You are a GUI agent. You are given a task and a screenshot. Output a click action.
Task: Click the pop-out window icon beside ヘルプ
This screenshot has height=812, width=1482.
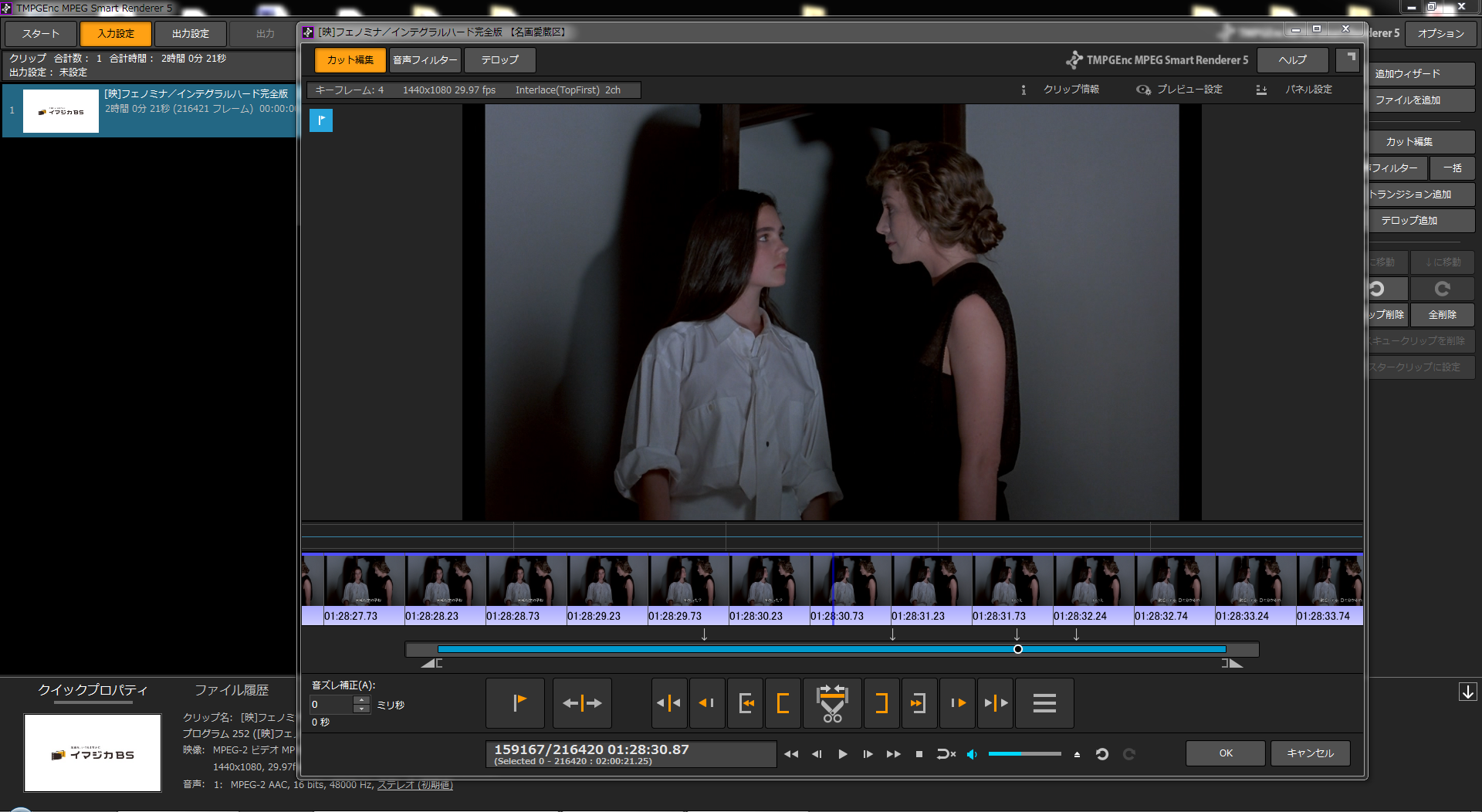tap(1348, 59)
